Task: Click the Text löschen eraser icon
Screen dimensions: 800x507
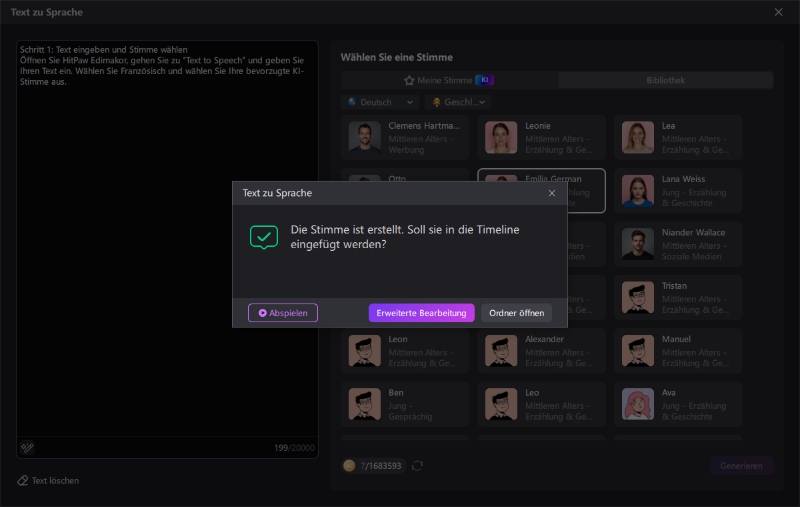Action: (23, 481)
